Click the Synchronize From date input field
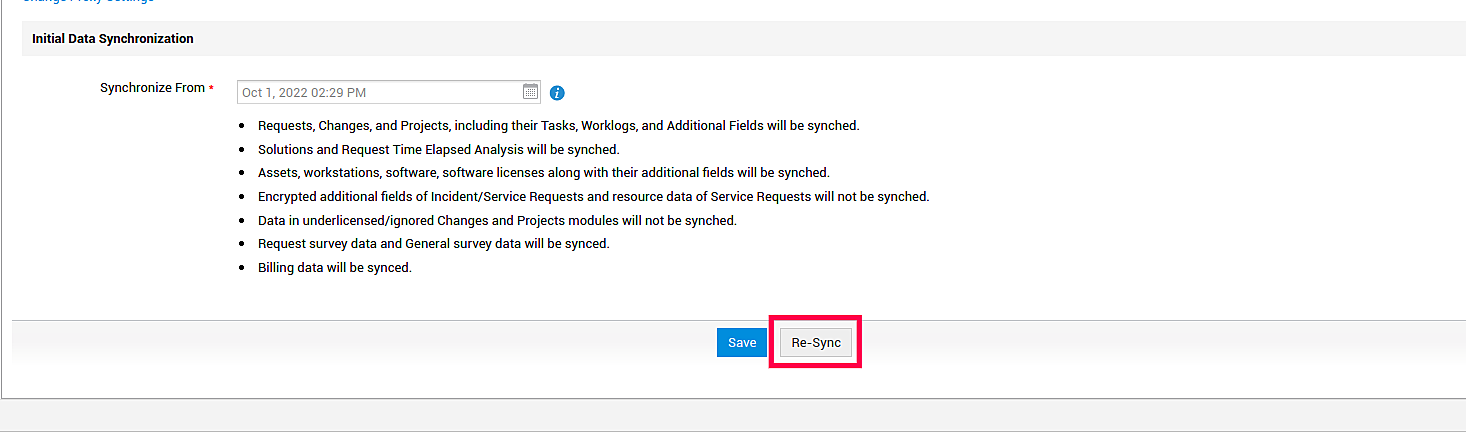Viewport: 1466px width, 434px height. pos(380,93)
